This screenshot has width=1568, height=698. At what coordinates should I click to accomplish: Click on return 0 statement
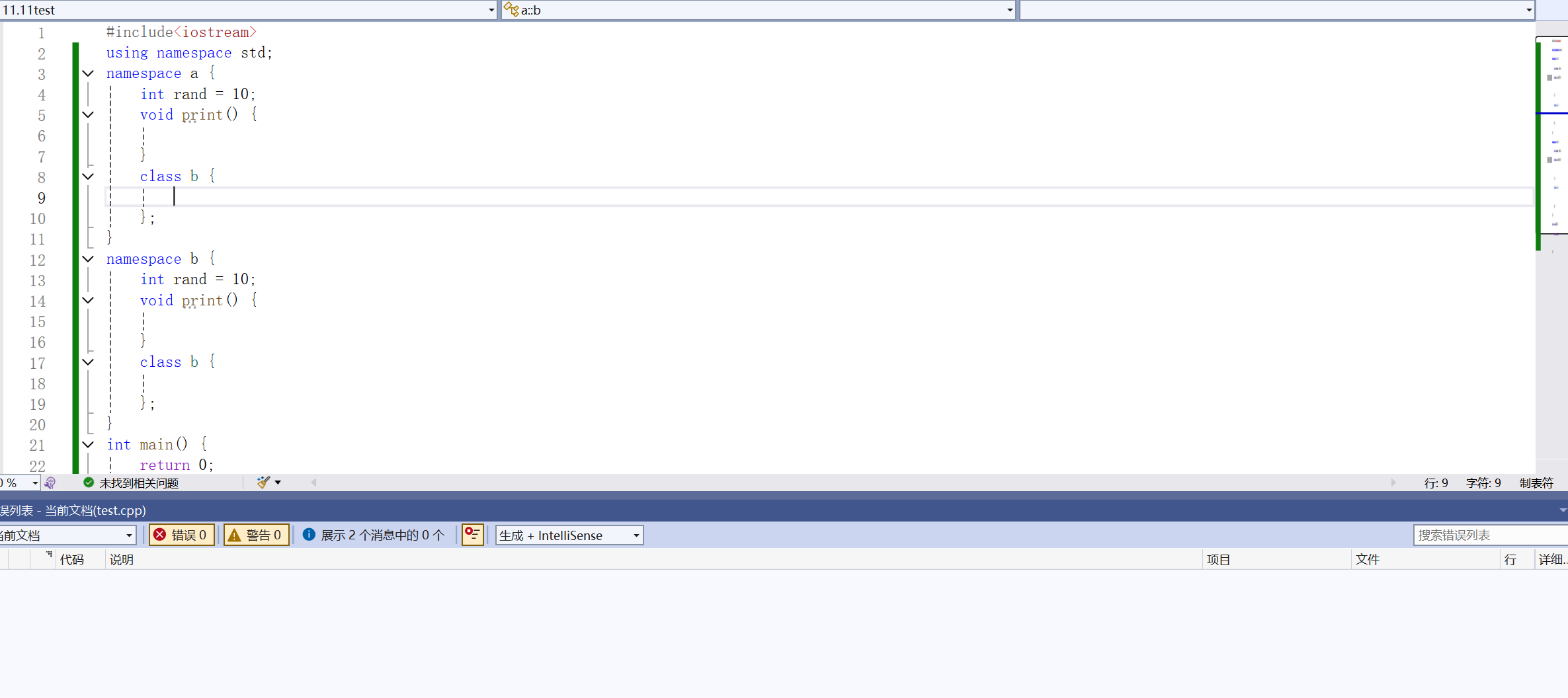pyautogui.click(x=177, y=465)
